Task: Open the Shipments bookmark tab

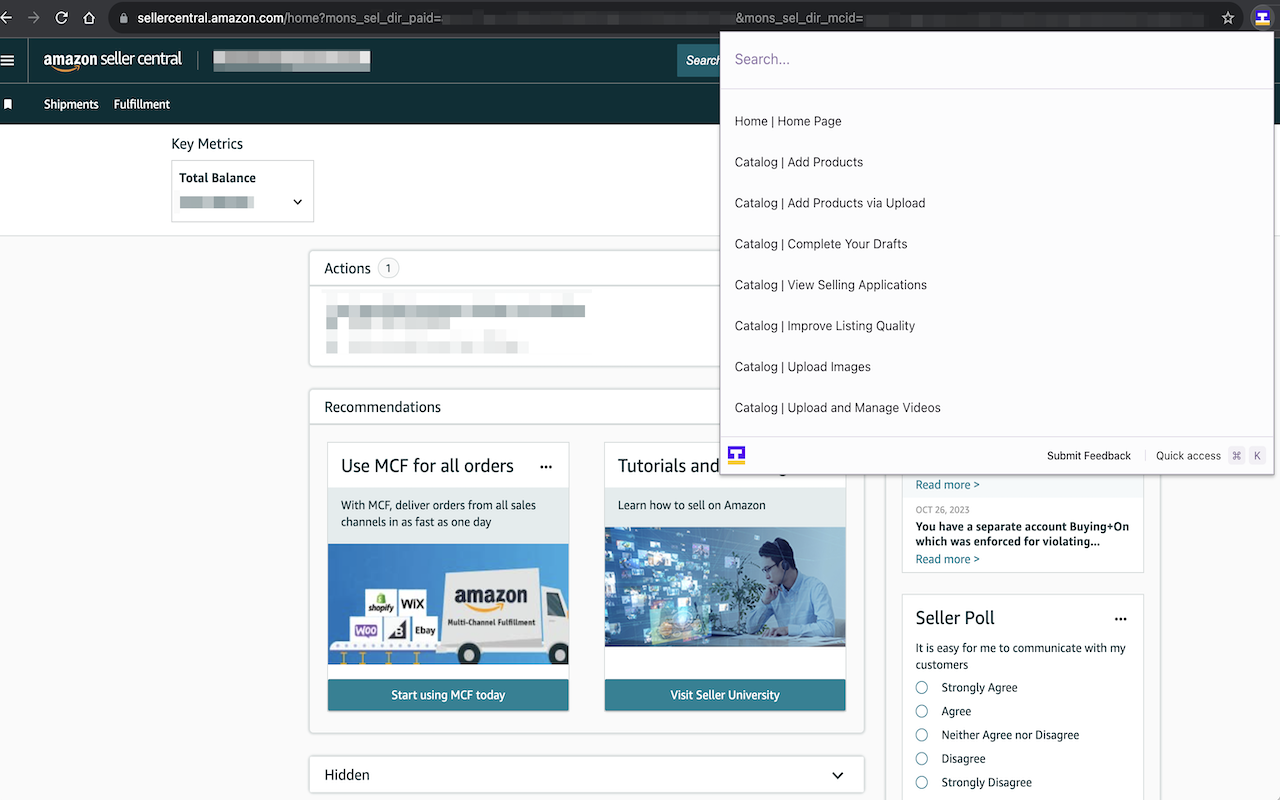Action: (71, 104)
